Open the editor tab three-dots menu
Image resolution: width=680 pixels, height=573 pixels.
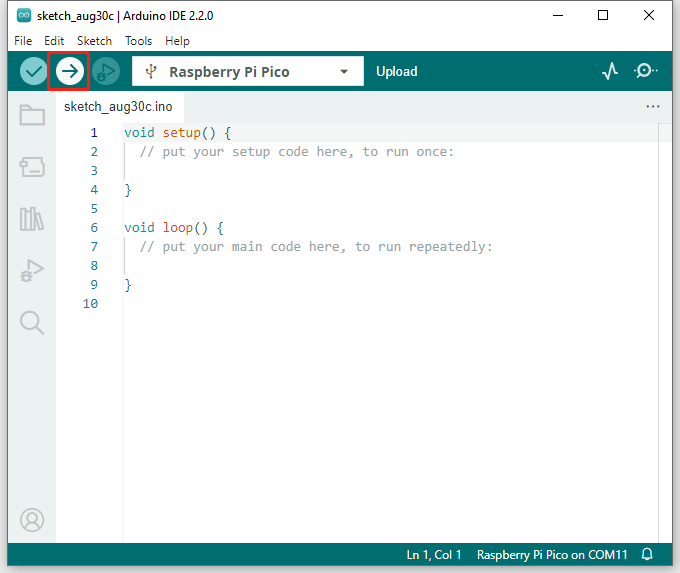tap(653, 107)
